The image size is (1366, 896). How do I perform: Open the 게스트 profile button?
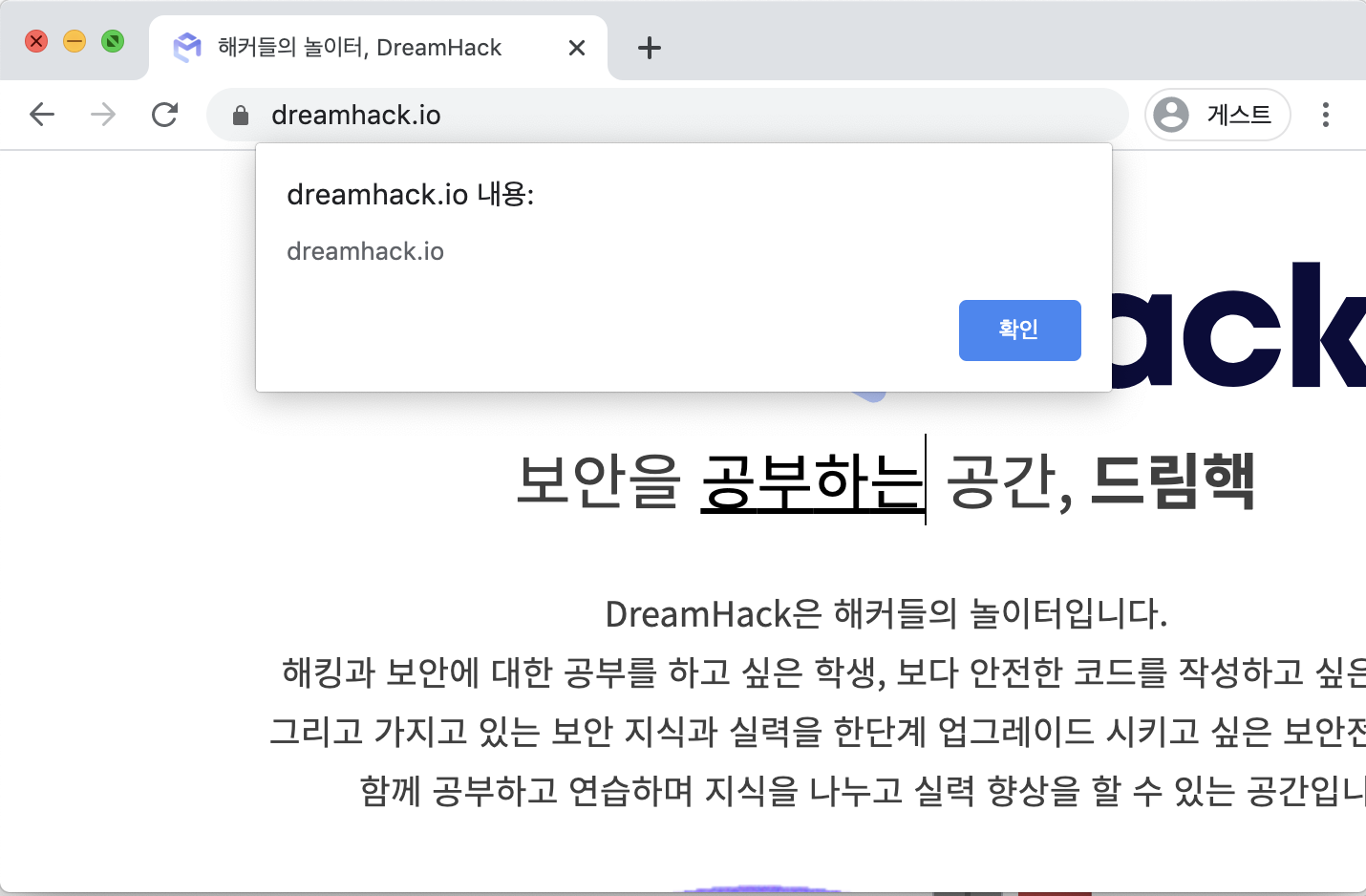click(1218, 115)
